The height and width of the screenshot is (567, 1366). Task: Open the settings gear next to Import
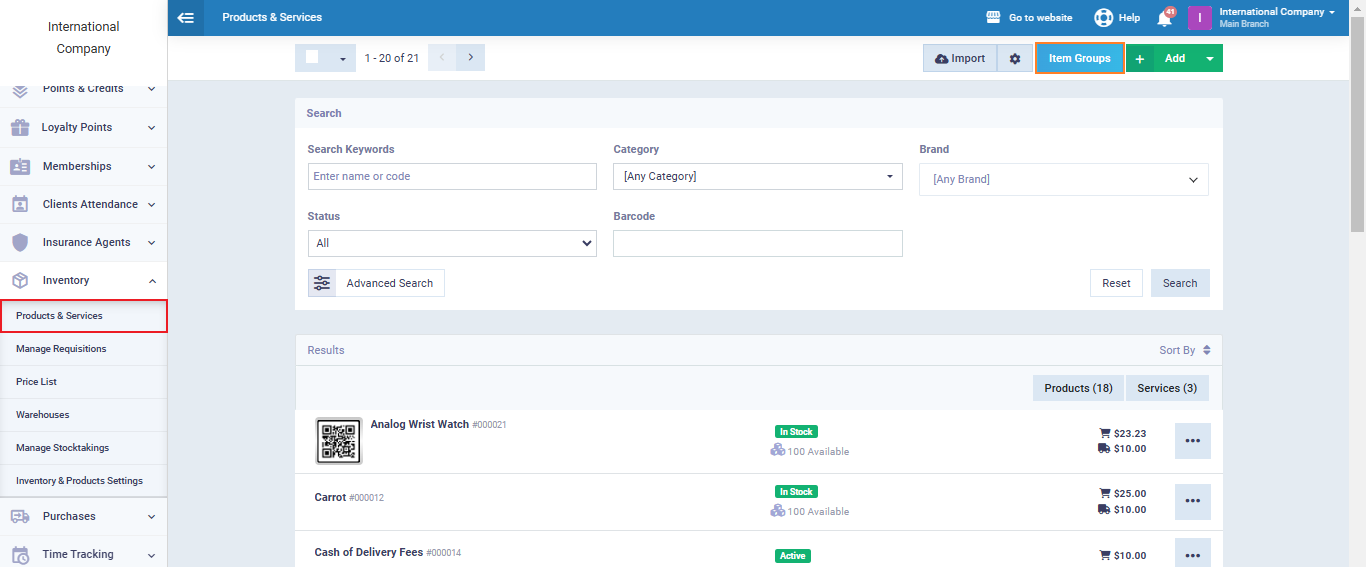[x=1015, y=59]
